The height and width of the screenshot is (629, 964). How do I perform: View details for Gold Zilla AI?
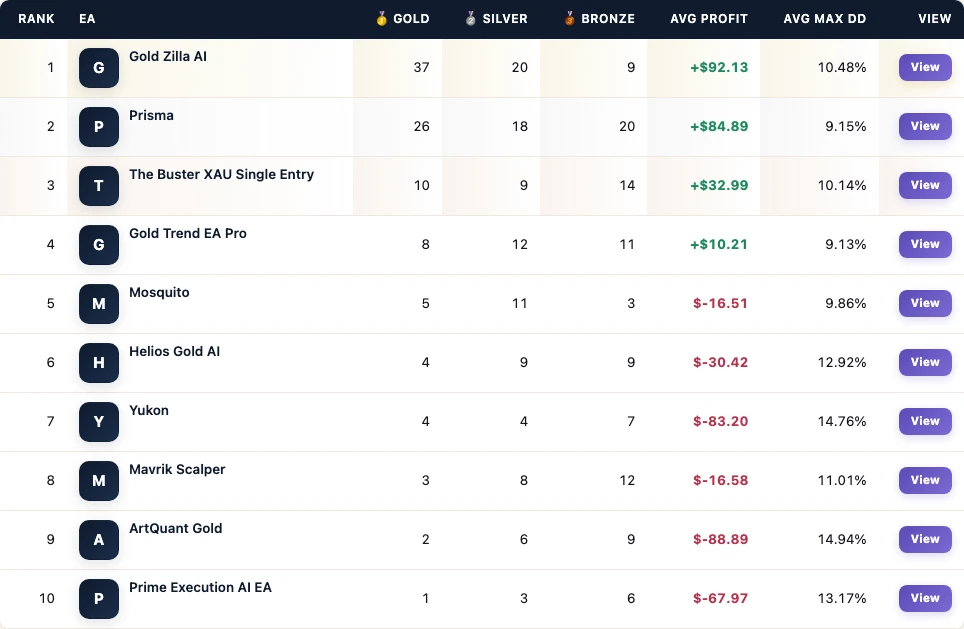925,67
